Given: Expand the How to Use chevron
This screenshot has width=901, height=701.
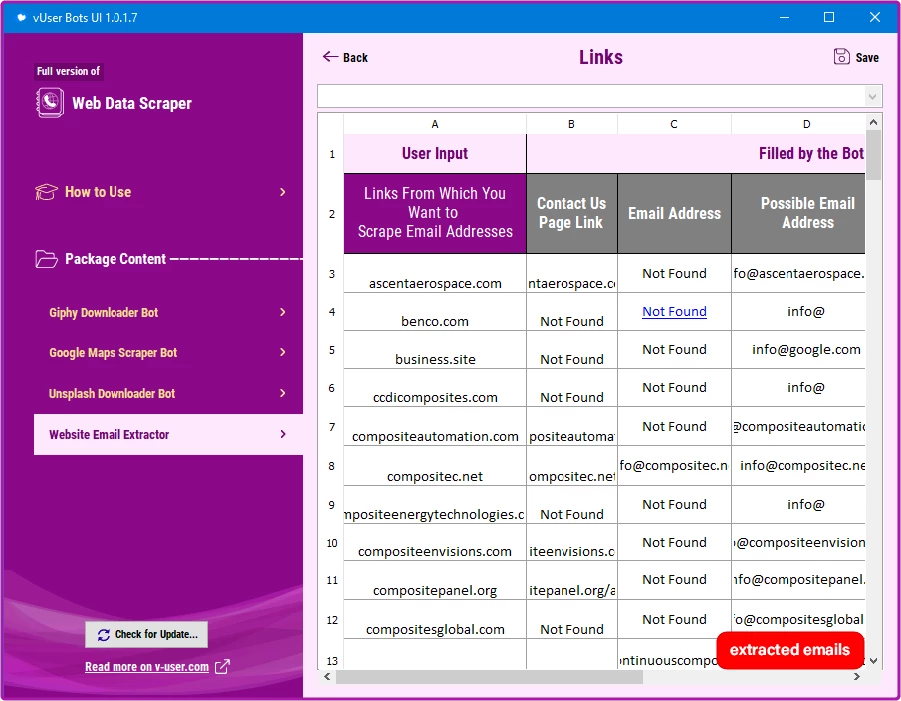Looking at the screenshot, I should [282, 192].
